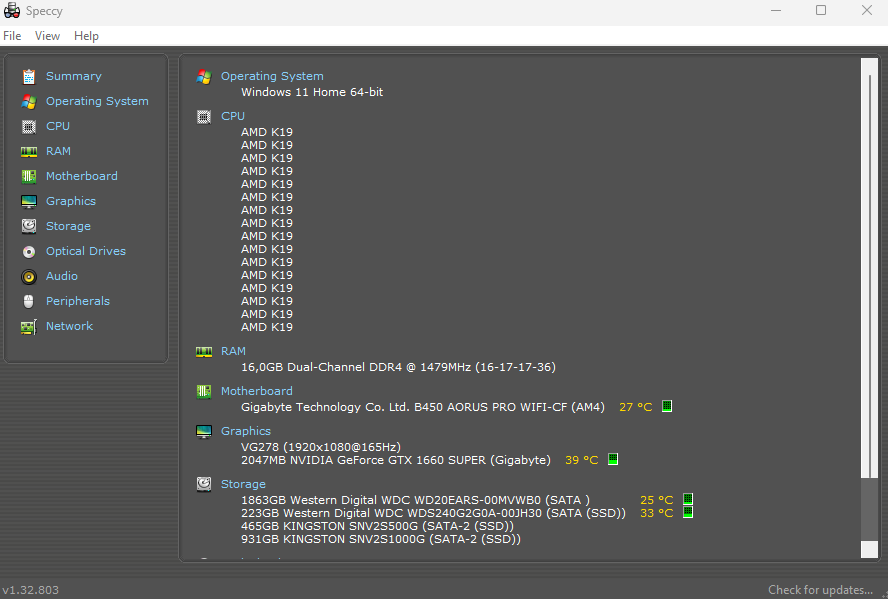Click the Graphics heading link in summary
Viewport: 888px width, 599px height.
246,431
